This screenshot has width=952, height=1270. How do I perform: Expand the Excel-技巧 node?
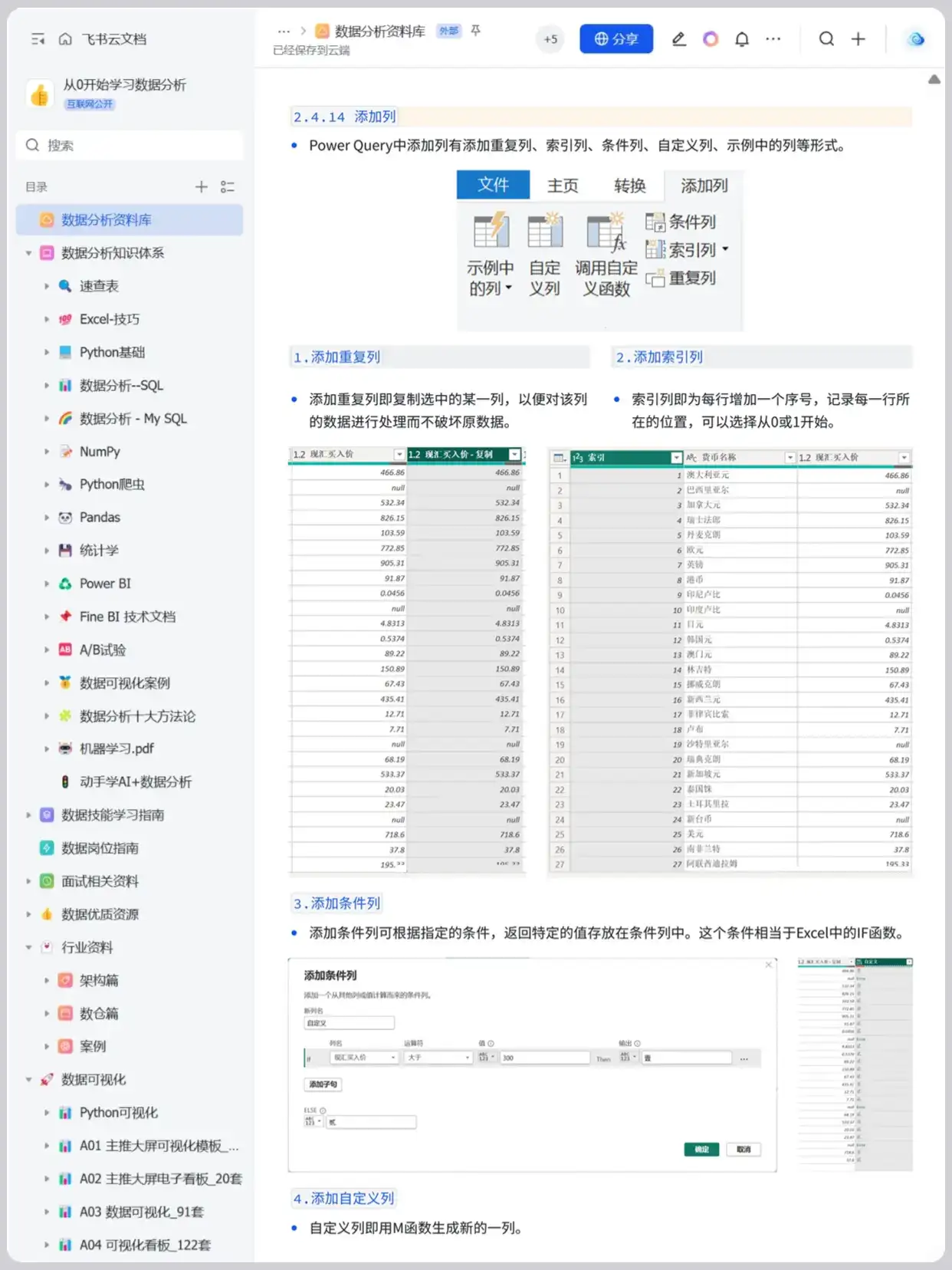tap(46, 319)
